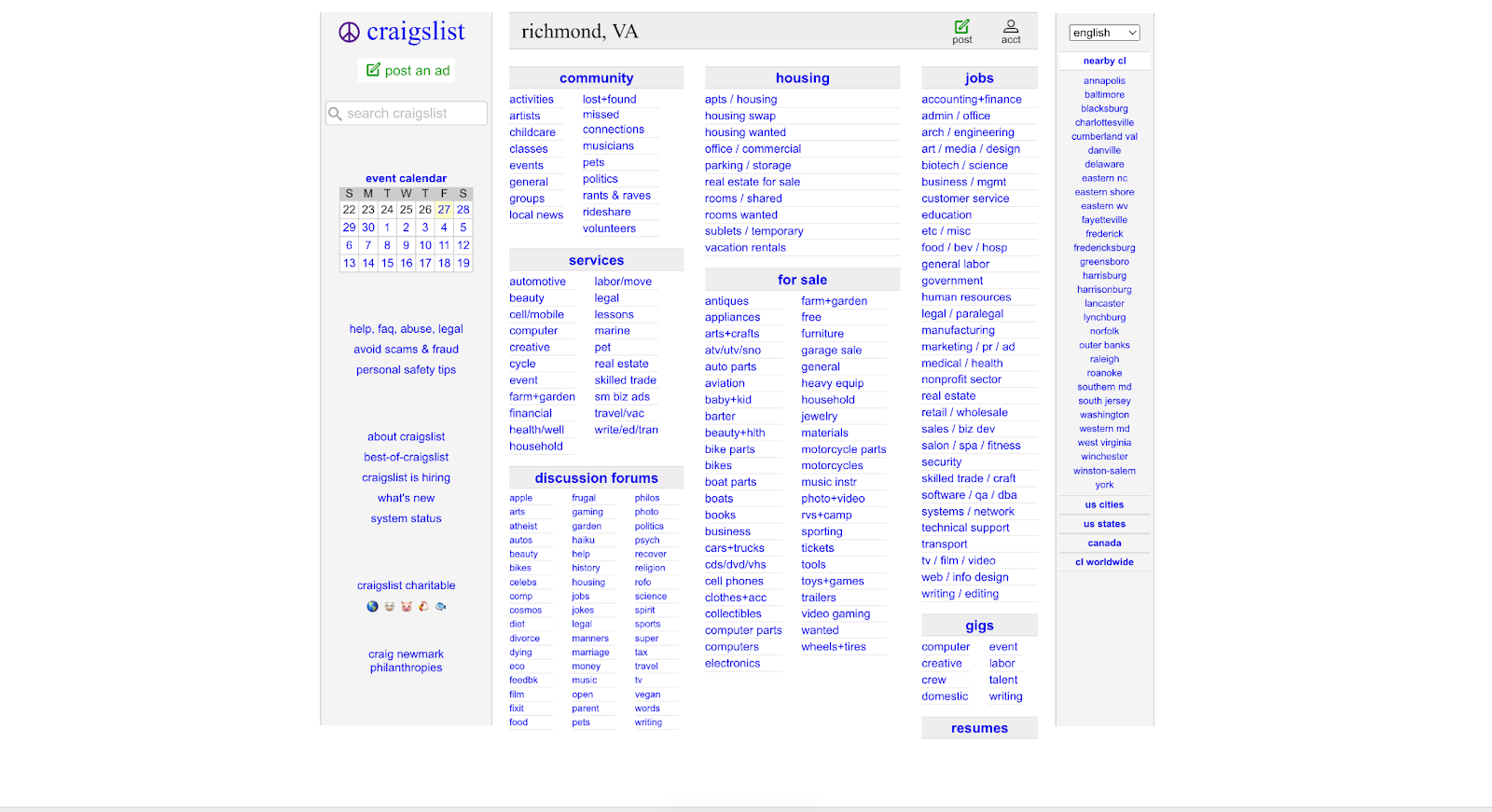Open the 'for sale' section header
The image size is (1492, 812).
pos(802,280)
